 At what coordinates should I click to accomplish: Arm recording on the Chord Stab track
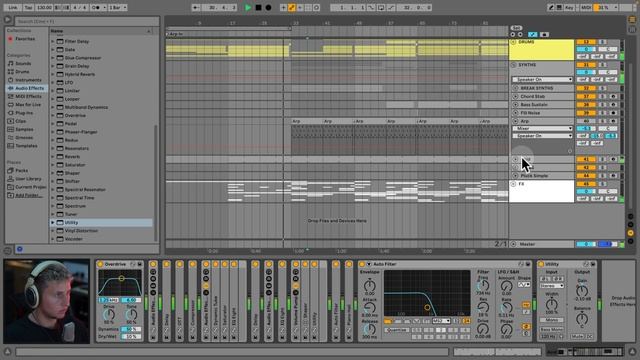[613, 96]
